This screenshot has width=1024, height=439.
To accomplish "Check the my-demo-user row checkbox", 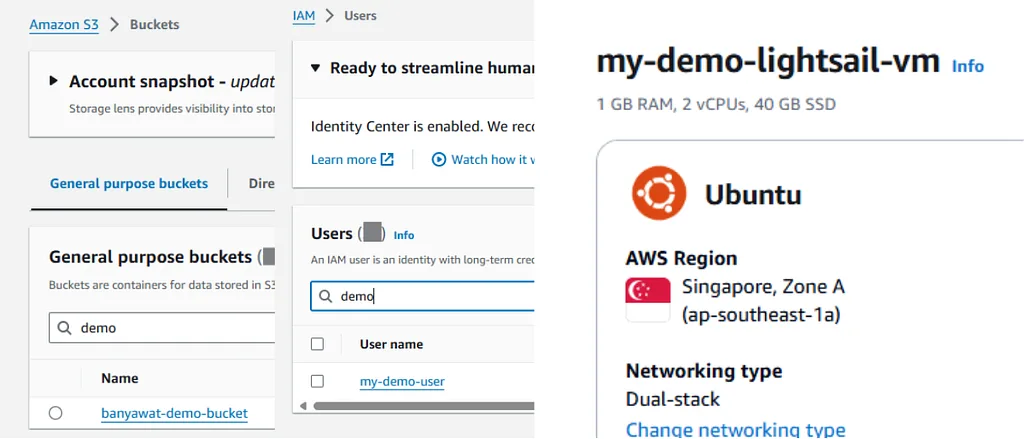I will (x=317, y=382).
